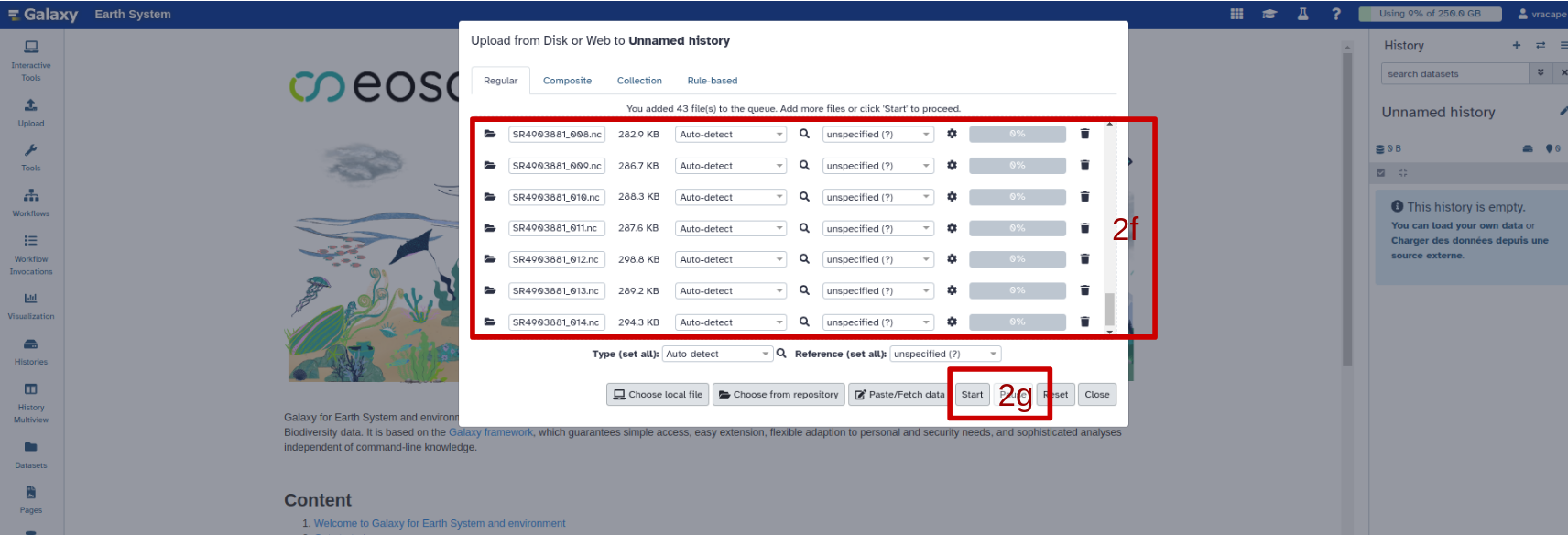Viewport: 1568px width, 535px height.
Task: Open Histories in the sidebar
Action: 31,352
